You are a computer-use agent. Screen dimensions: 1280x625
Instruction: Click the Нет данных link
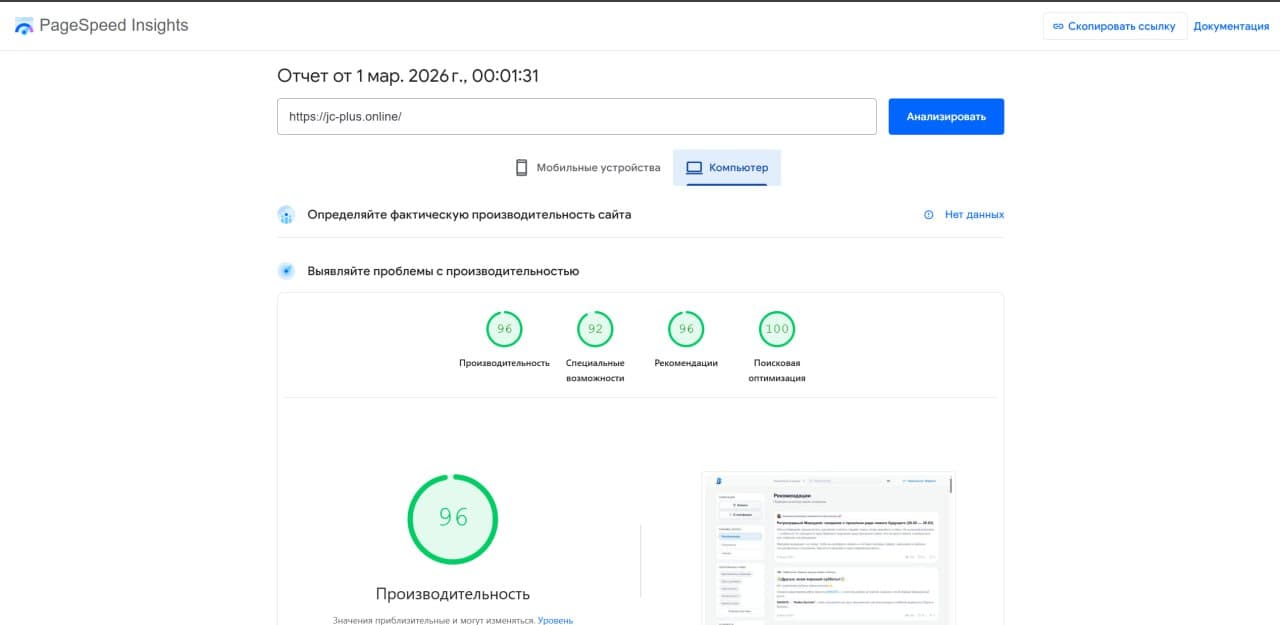974,215
